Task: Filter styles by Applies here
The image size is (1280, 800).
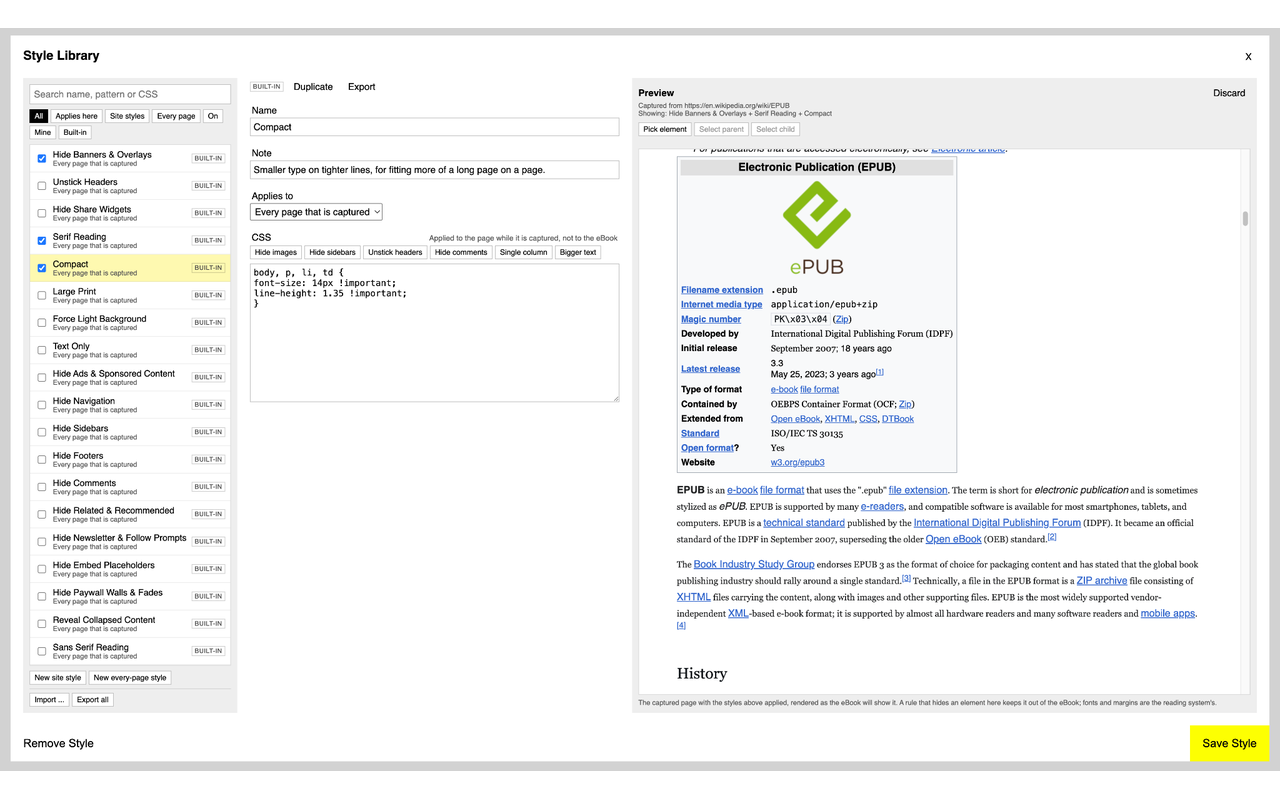Action: [x=77, y=116]
